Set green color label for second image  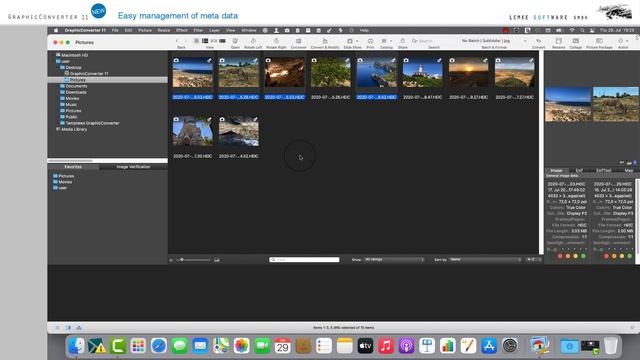(x=629, y=256)
